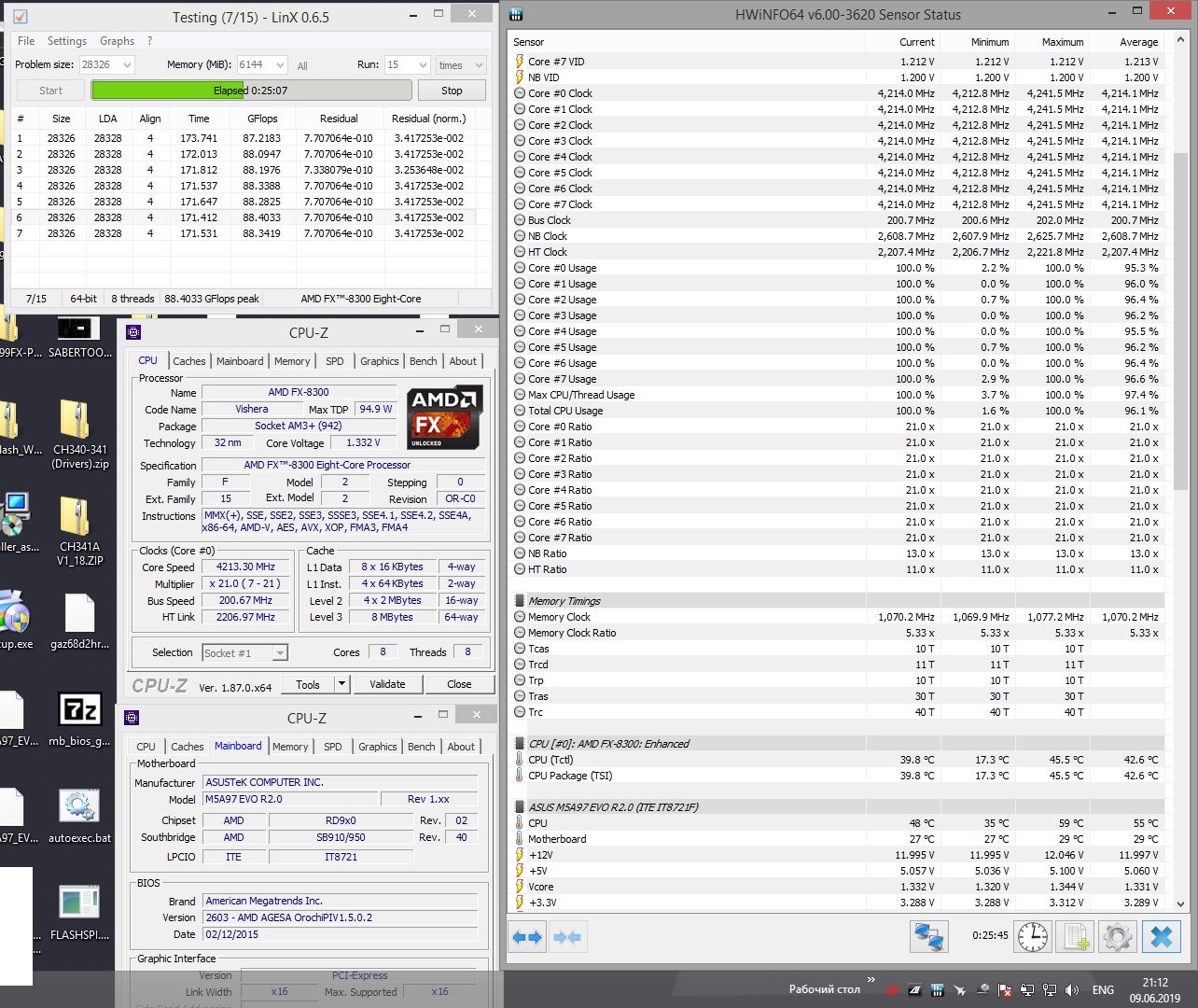Open the ? help menu in LinX

(149, 41)
